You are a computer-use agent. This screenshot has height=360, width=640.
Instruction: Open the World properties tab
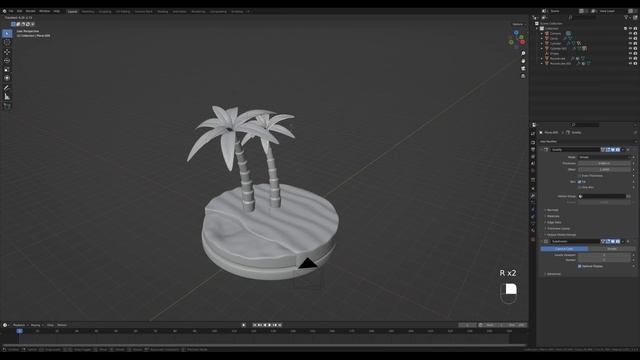[533, 170]
